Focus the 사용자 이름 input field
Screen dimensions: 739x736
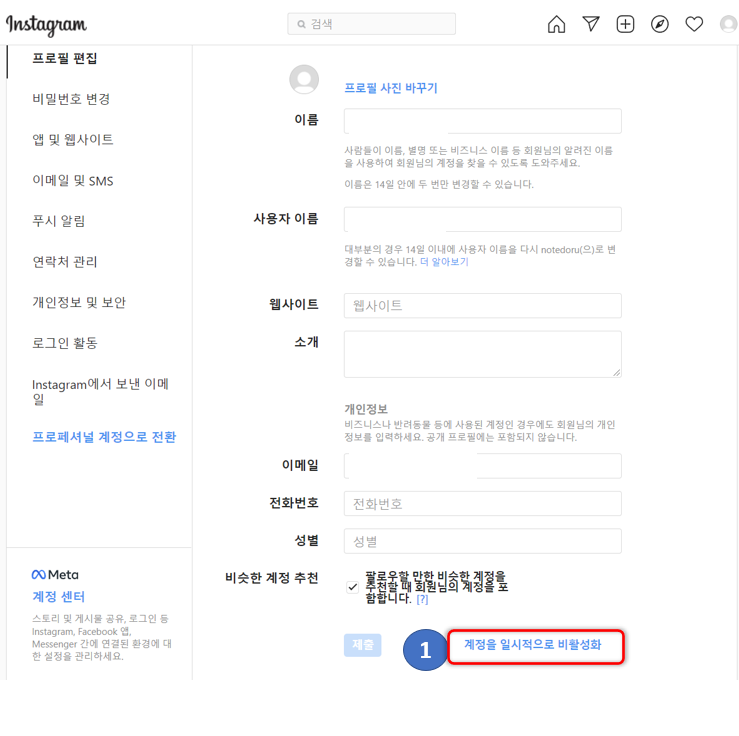pos(483,219)
